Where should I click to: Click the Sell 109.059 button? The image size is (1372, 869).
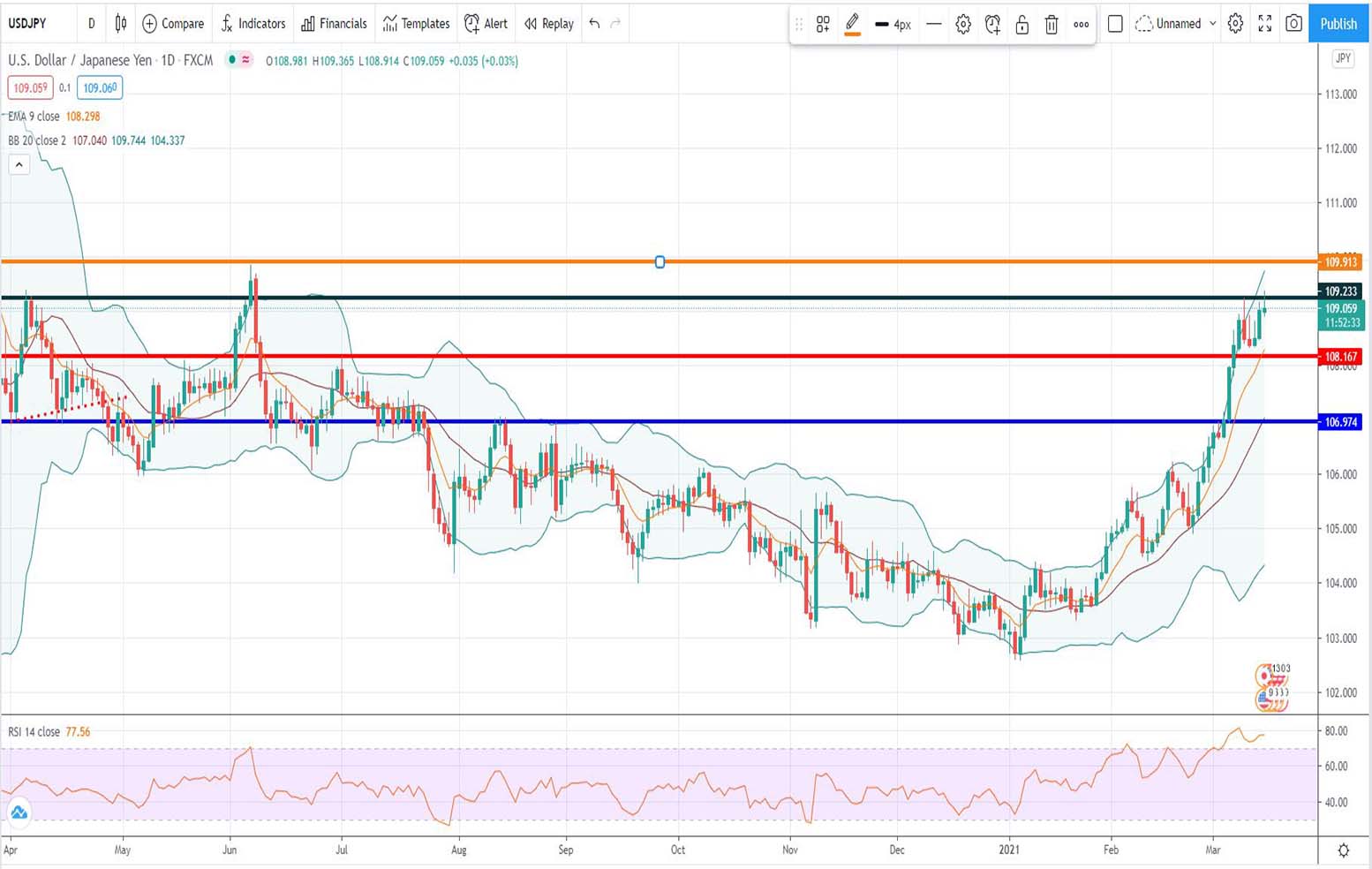[30, 87]
